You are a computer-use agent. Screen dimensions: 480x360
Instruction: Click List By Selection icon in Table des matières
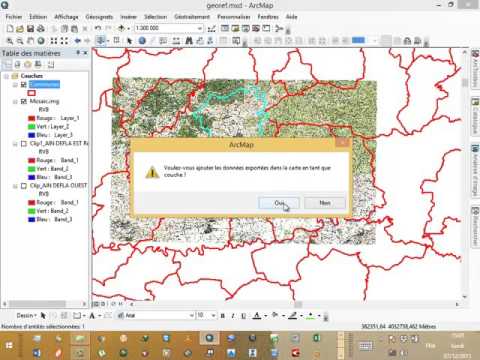(38, 64)
